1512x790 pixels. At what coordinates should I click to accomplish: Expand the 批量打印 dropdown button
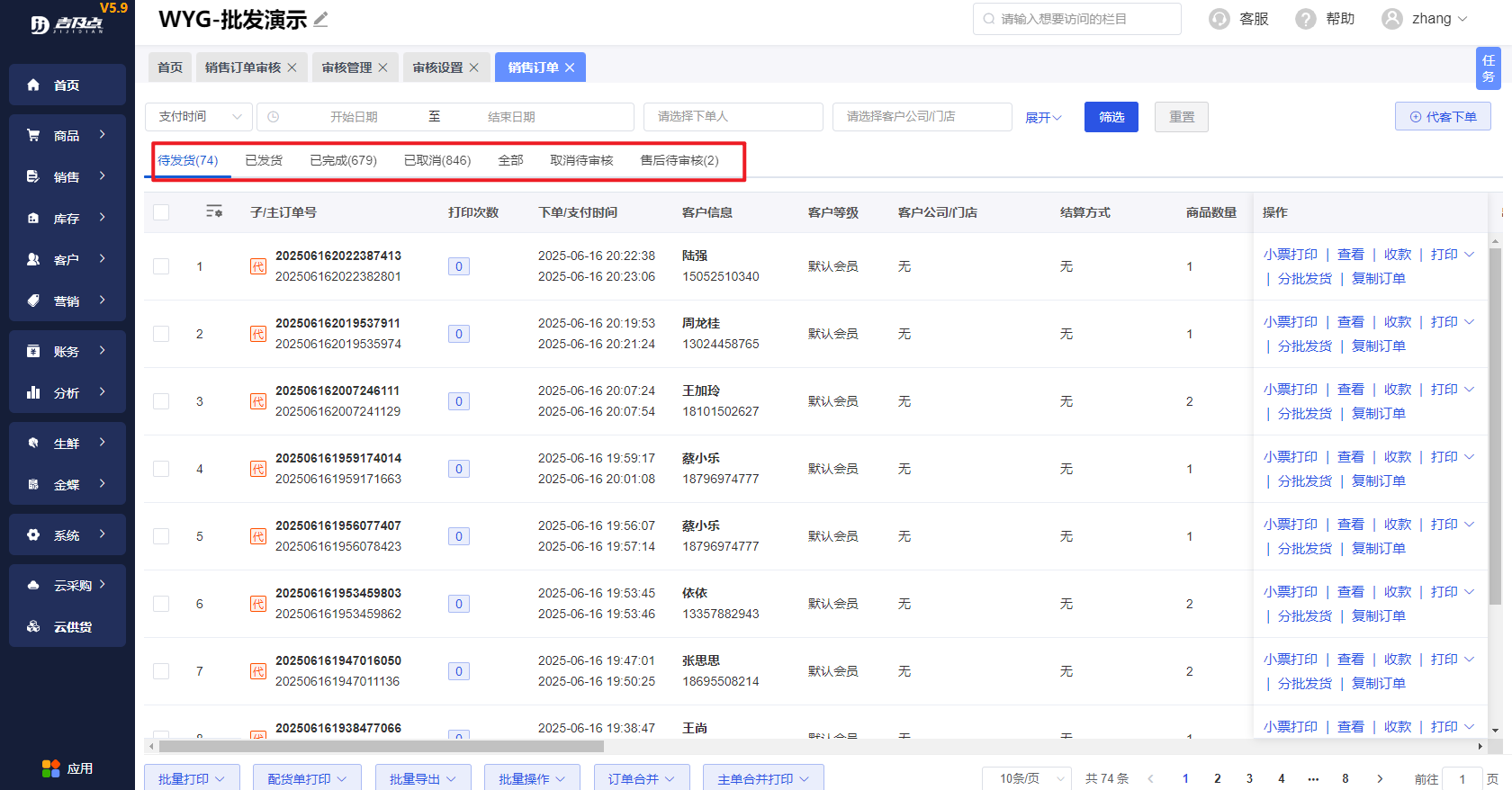coord(192,778)
